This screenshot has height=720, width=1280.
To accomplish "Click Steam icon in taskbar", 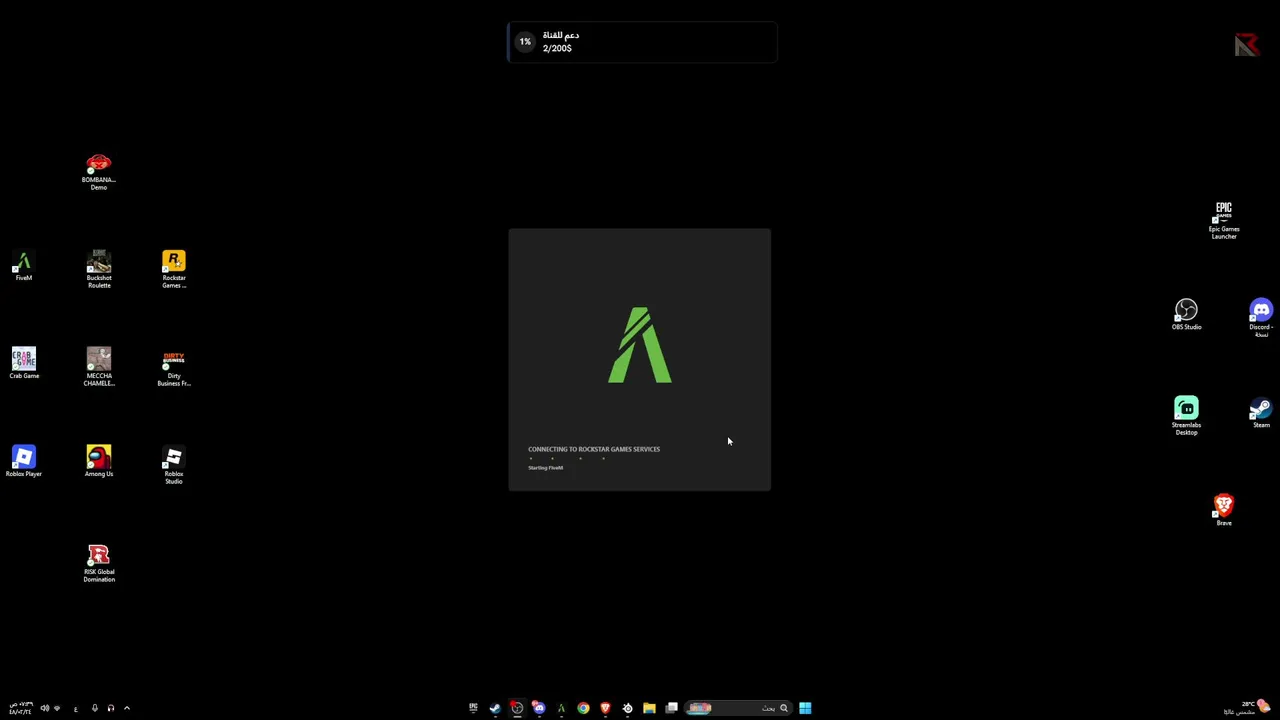I will click(x=495, y=708).
